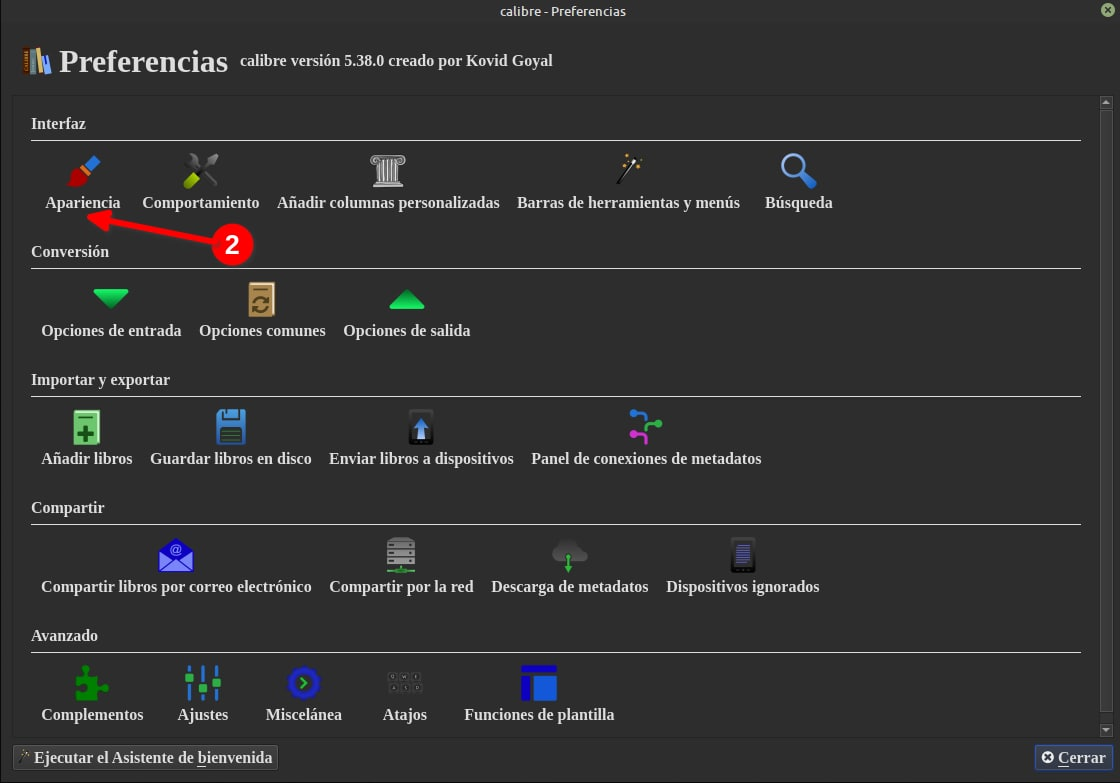Open Atajos keyboard icon
The image size is (1120, 783).
point(404,682)
